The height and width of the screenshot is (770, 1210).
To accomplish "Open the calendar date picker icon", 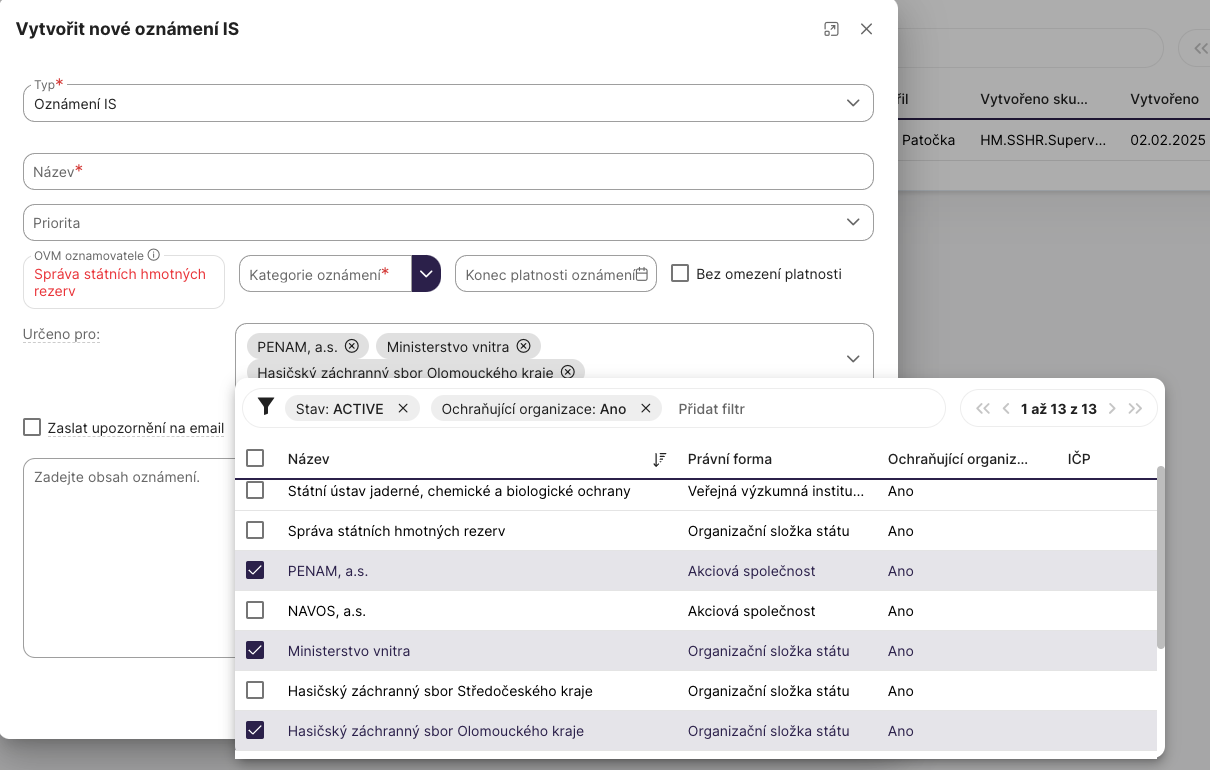I will pos(642,274).
